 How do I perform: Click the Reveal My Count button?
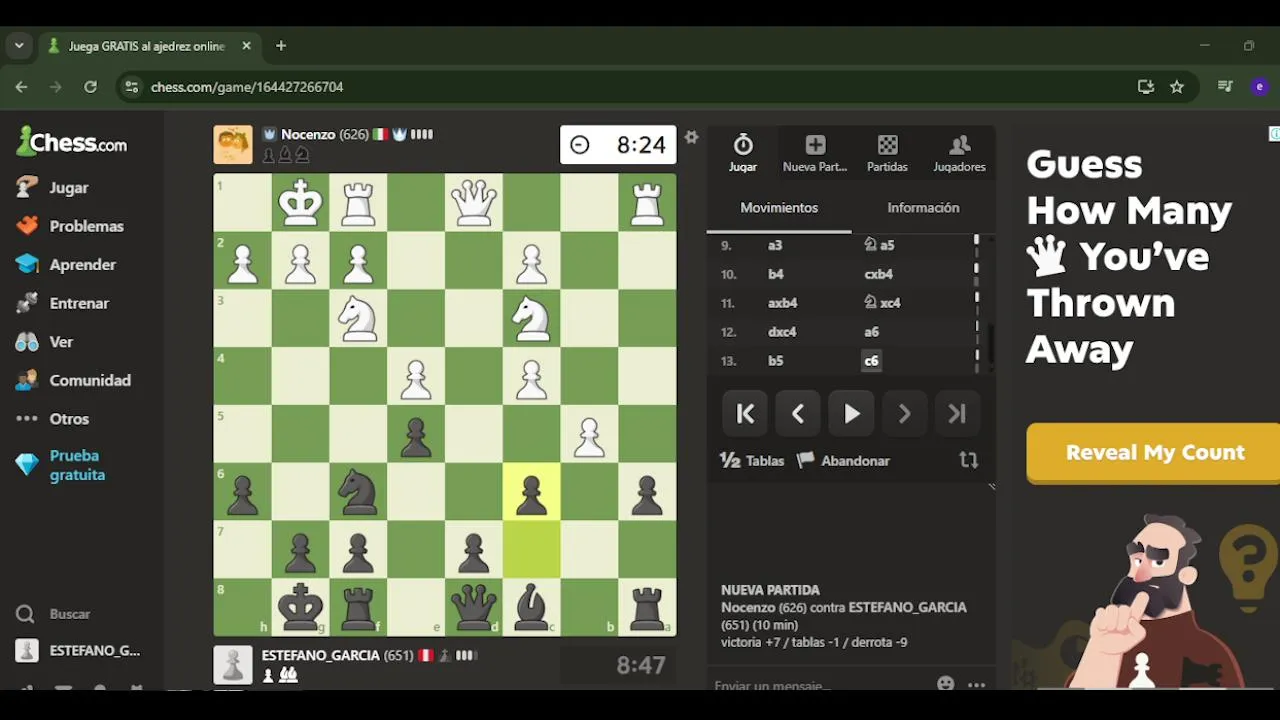click(1154, 453)
